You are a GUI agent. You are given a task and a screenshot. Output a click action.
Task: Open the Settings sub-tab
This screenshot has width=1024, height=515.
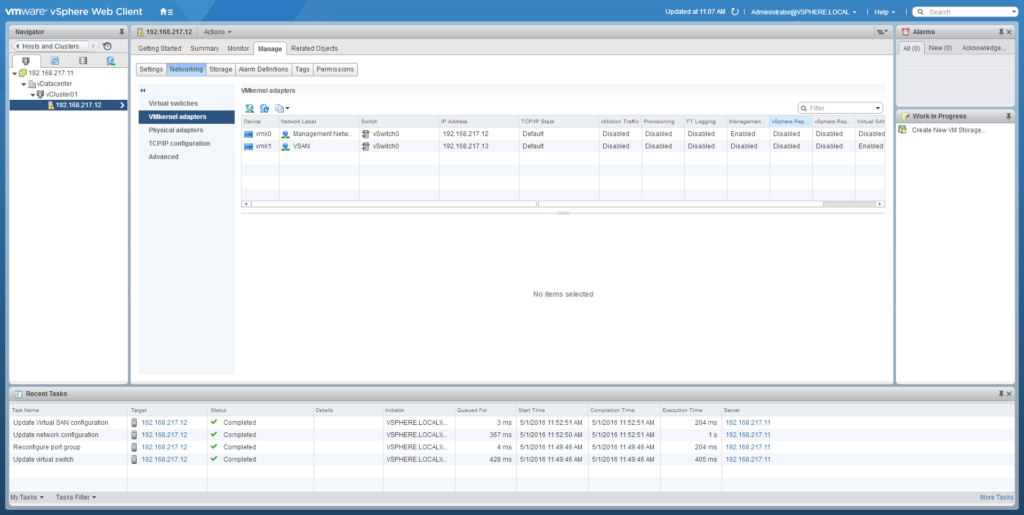pos(151,69)
